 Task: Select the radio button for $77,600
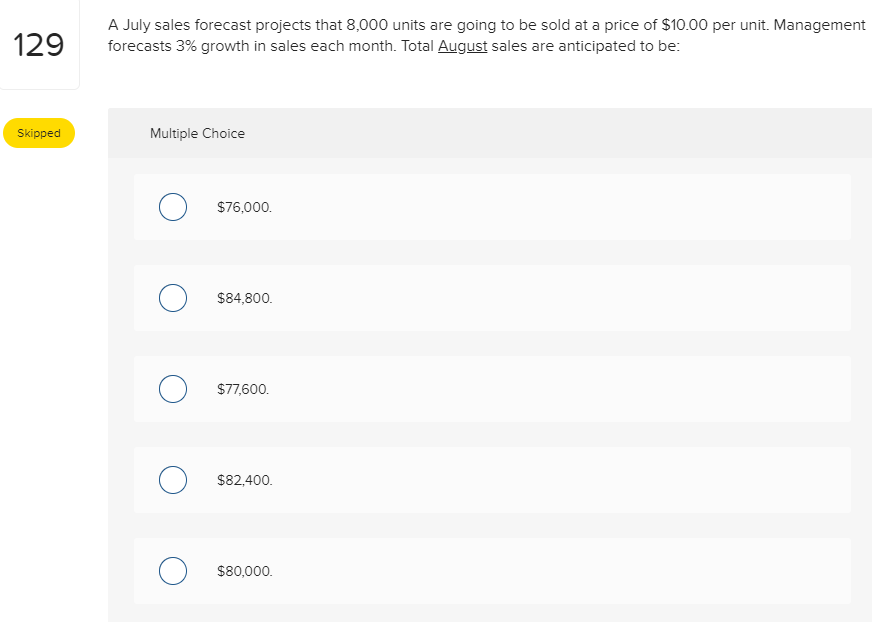coord(172,389)
